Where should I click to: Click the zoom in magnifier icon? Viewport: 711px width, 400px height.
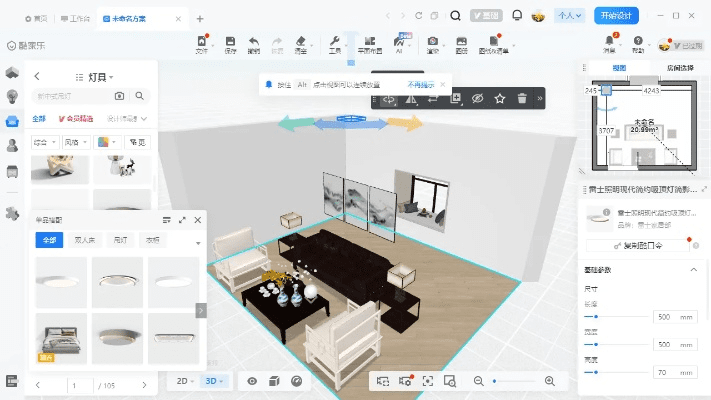[550, 381]
